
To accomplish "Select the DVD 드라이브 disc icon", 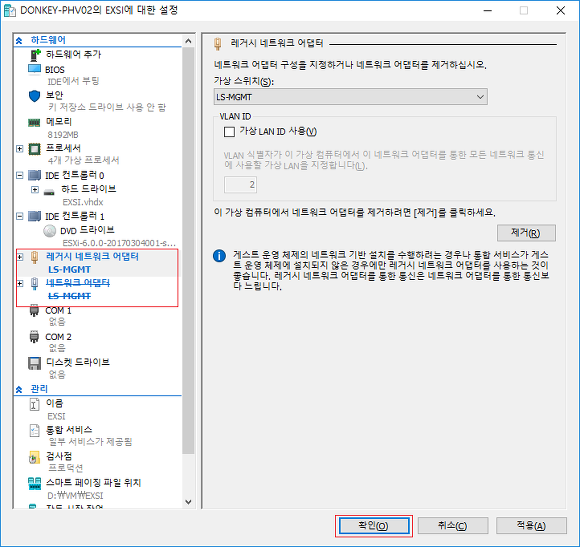I will coord(50,231).
